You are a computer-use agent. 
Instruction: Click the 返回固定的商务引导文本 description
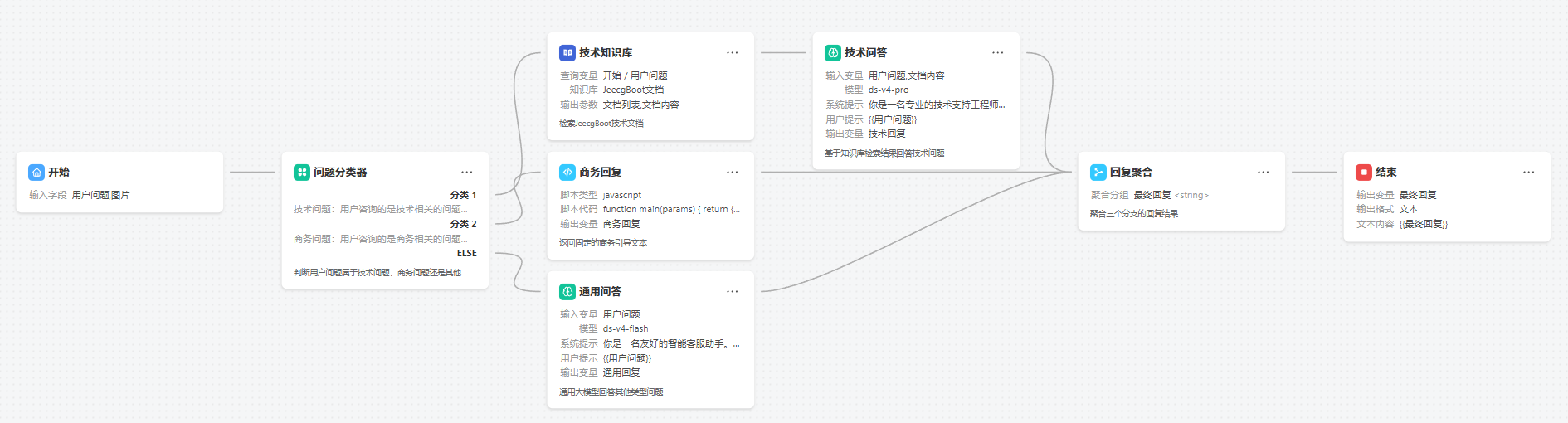603,242
